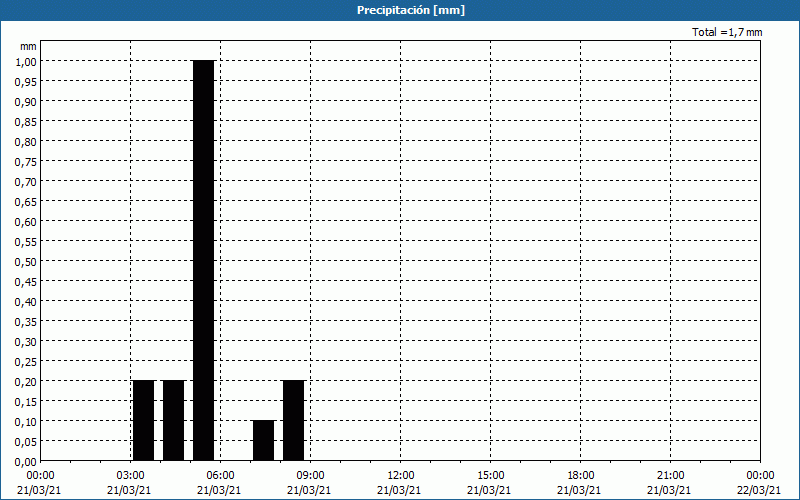800x500 pixels.
Task: Click the '15:00' time label
Action: click(490, 476)
